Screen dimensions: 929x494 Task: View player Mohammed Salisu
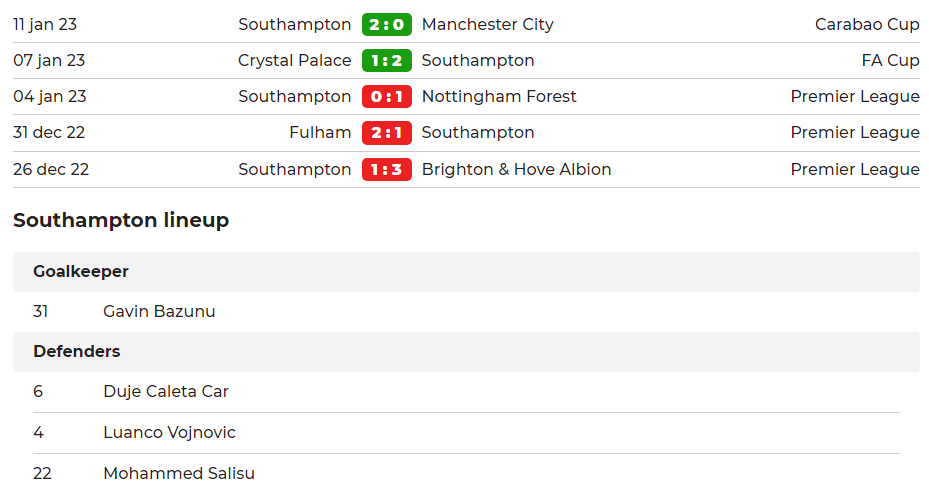tap(179, 473)
